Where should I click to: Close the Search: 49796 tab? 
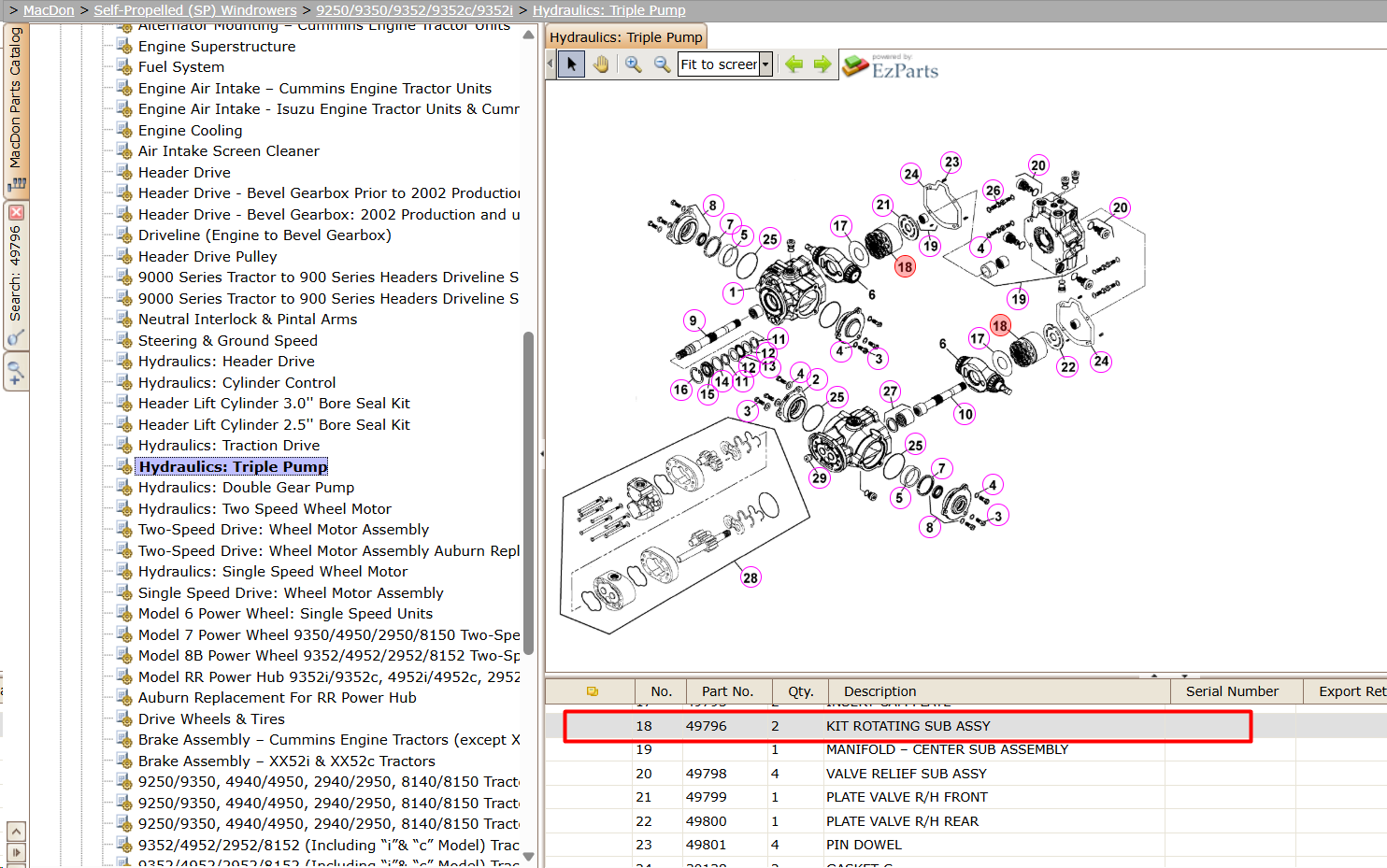pyautogui.click(x=16, y=213)
